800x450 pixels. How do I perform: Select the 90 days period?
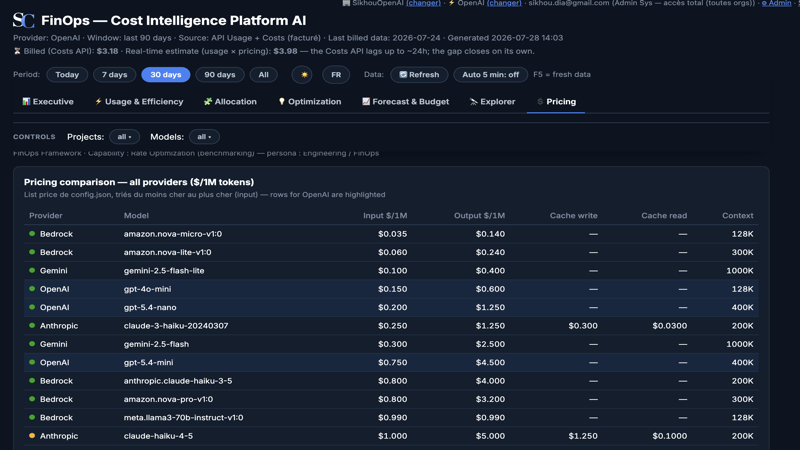click(220, 74)
